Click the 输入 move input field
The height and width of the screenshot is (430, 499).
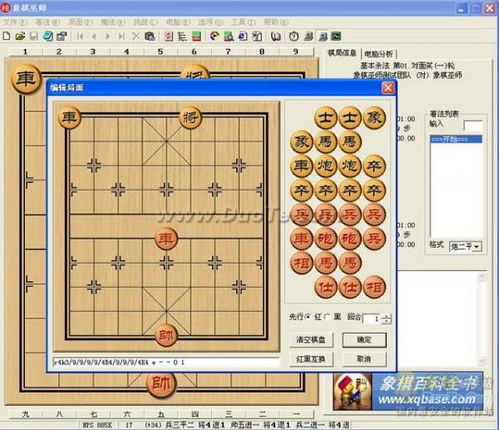point(473,125)
